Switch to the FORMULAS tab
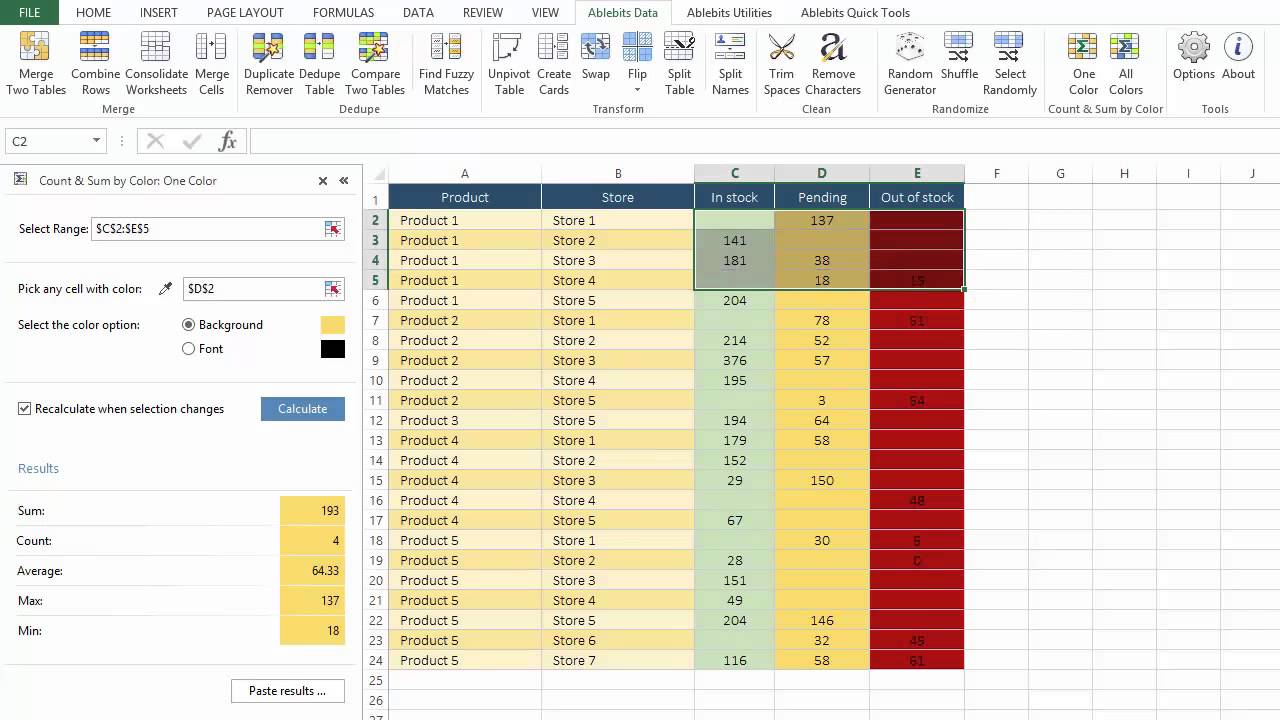The width and height of the screenshot is (1280, 720). pyautogui.click(x=343, y=13)
